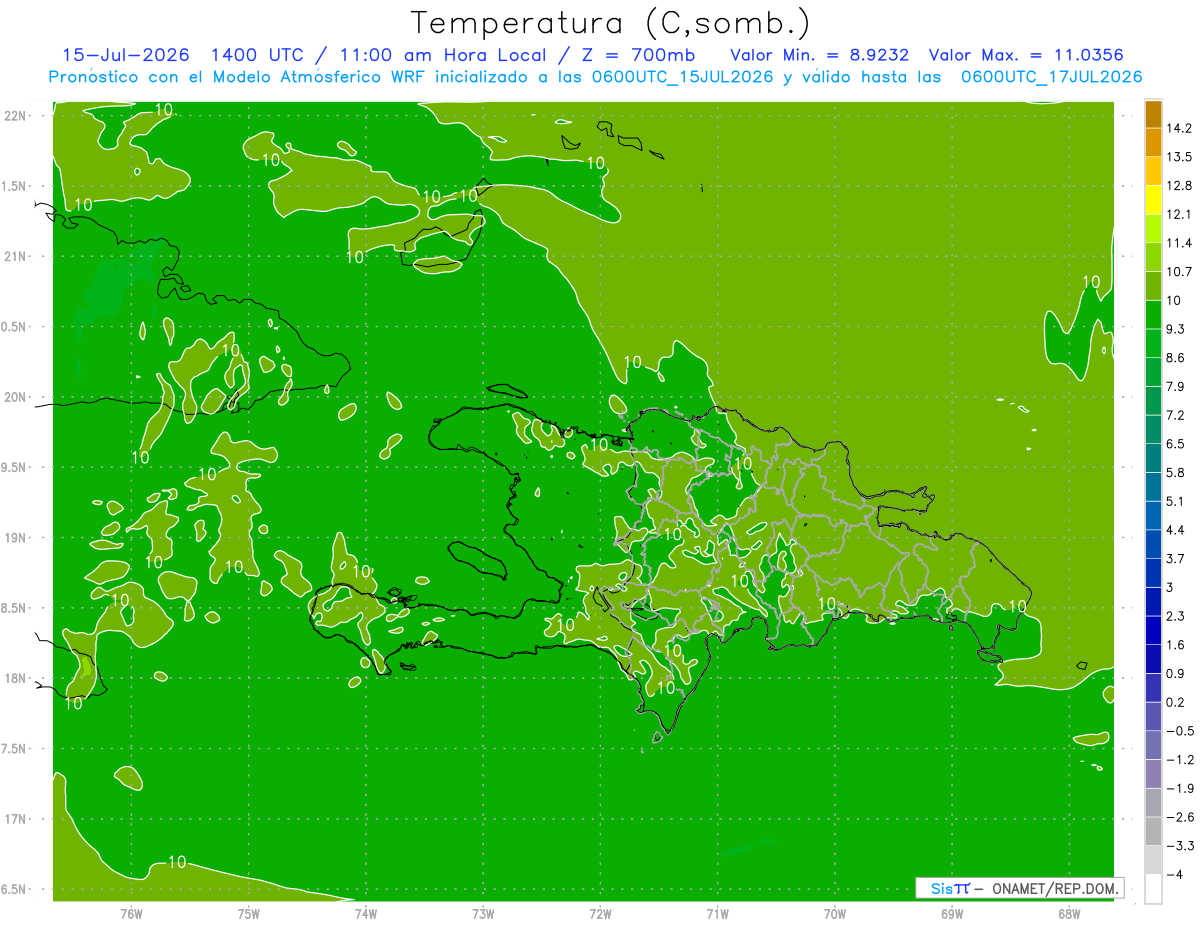The height and width of the screenshot is (927, 1200).
Task: Pick the bright yellow color scale segment
Action: click(1153, 200)
